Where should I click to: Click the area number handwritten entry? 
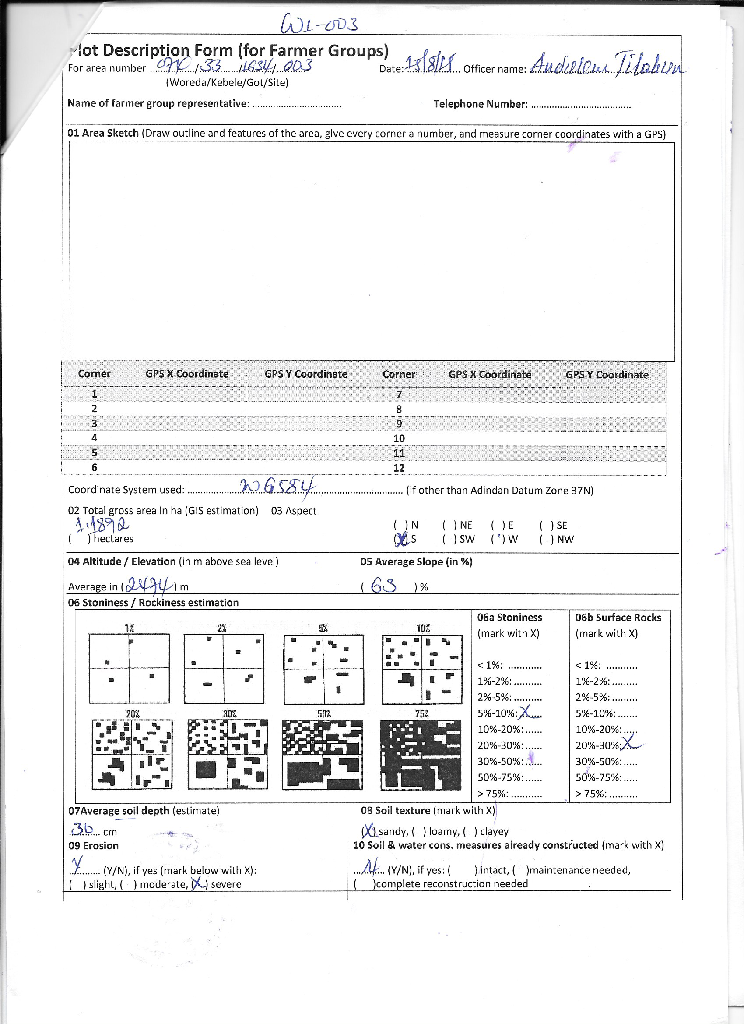pos(234,65)
